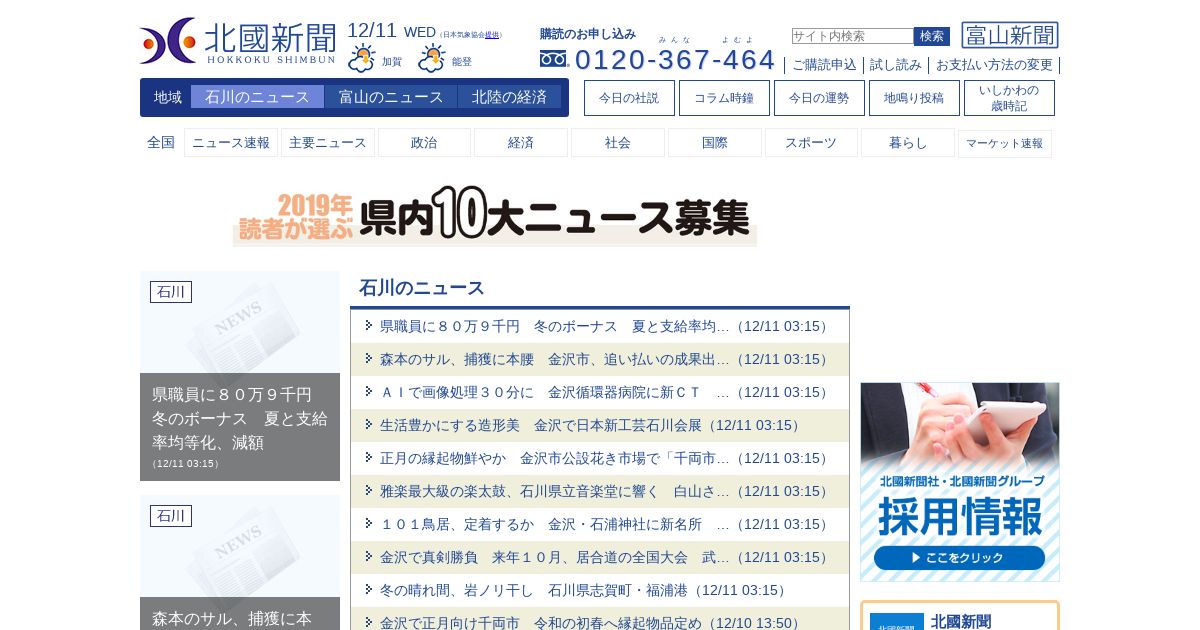Open headline 金沢で正月向け千両市
This screenshot has width=1200, height=630.
(591, 623)
